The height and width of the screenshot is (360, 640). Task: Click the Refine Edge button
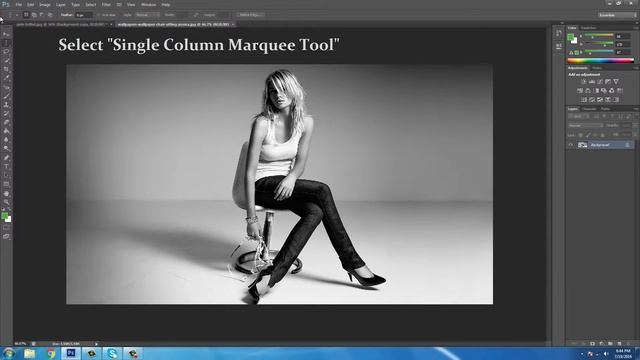pyautogui.click(x=250, y=15)
